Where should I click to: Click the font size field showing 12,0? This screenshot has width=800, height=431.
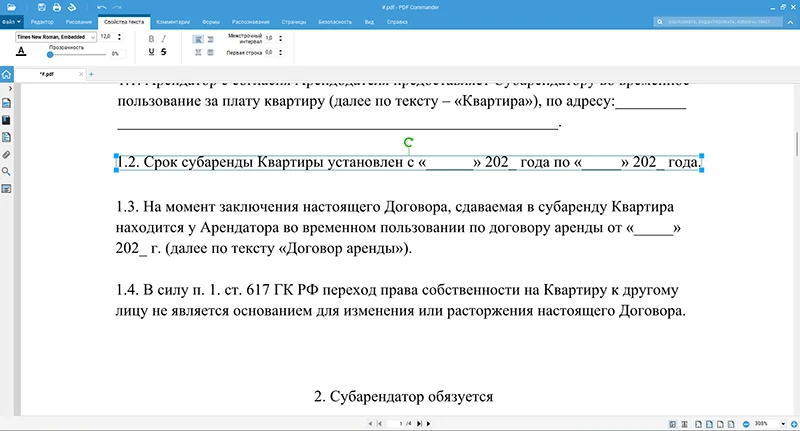click(107, 37)
